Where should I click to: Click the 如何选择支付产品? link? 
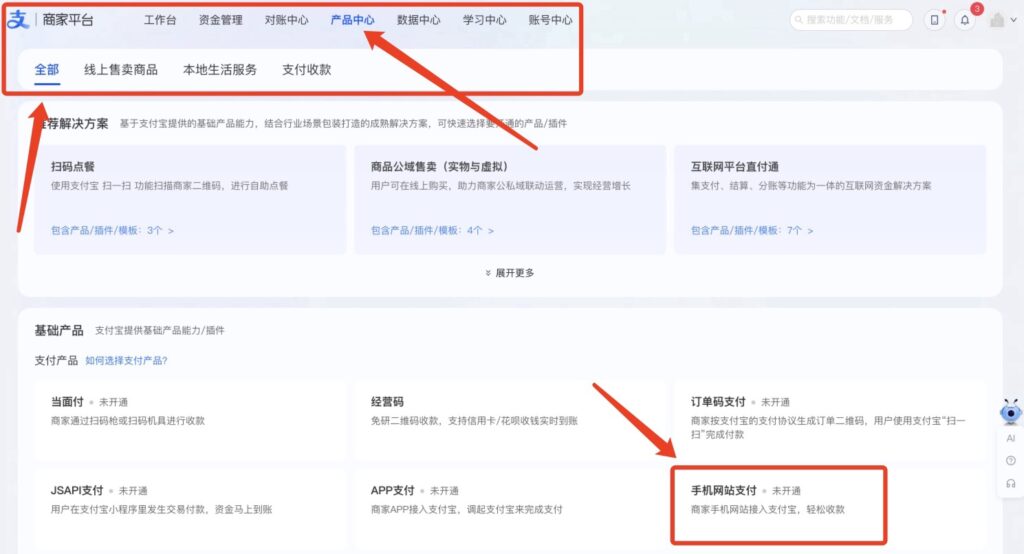pyautogui.click(x=127, y=361)
